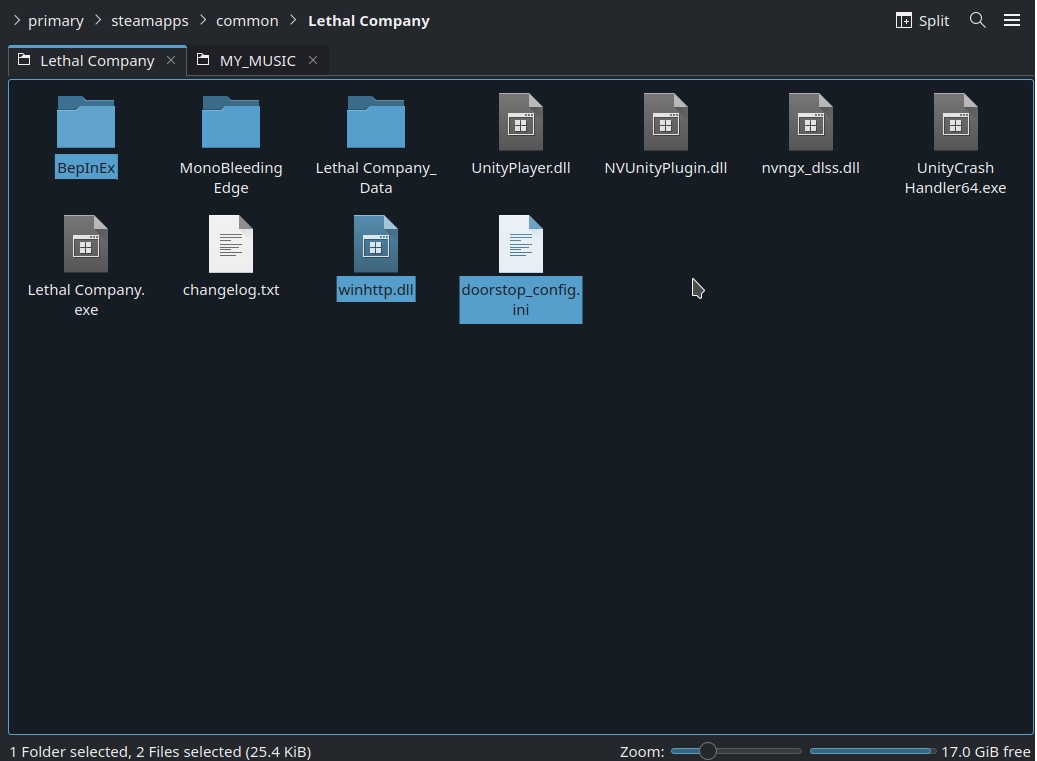Select the changelog.txt file icon
Image resolution: width=1037 pixels, height=761 pixels.
pyautogui.click(x=231, y=244)
